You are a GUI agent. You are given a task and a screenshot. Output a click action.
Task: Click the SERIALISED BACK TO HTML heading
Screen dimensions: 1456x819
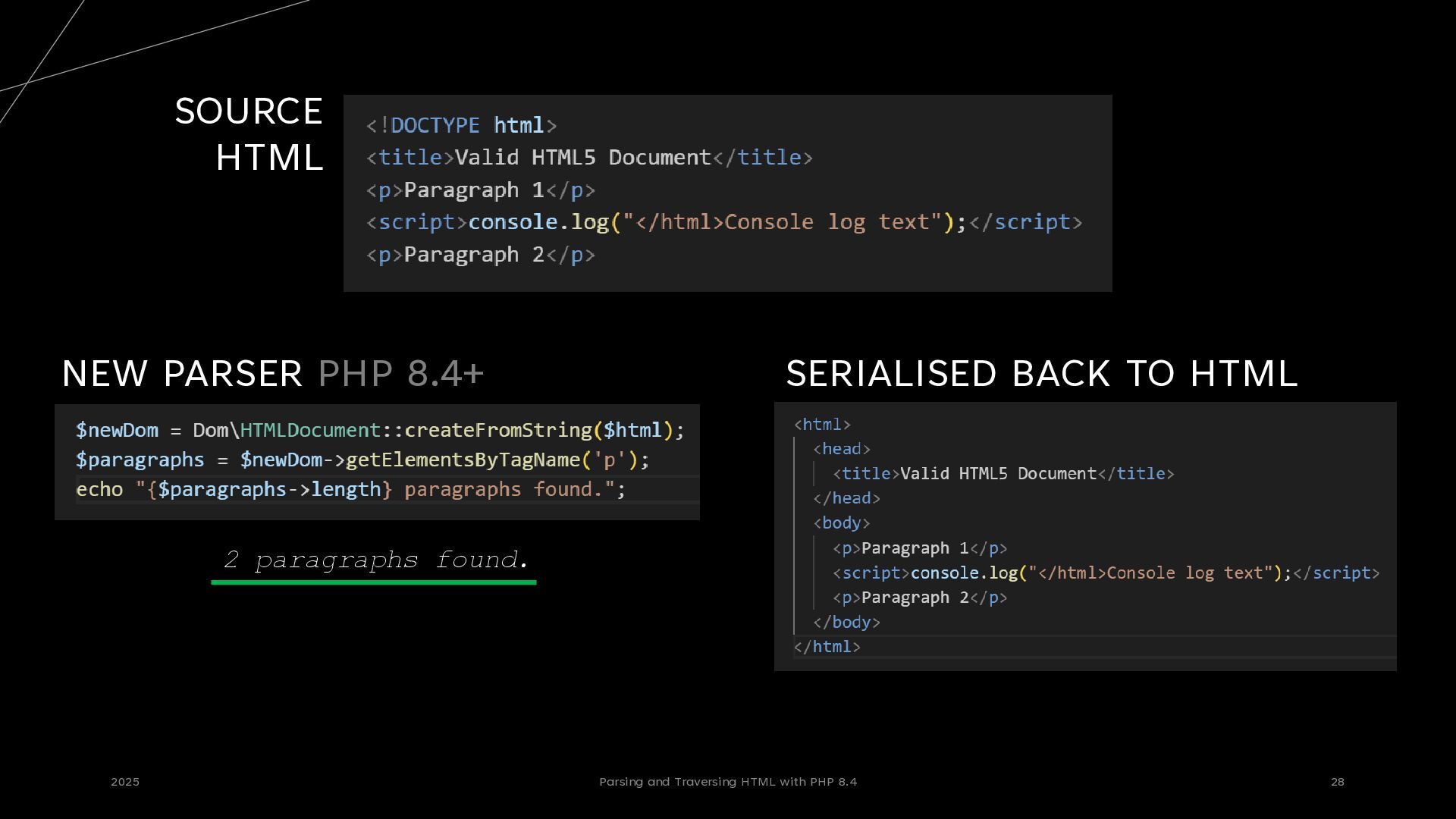tap(1042, 374)
